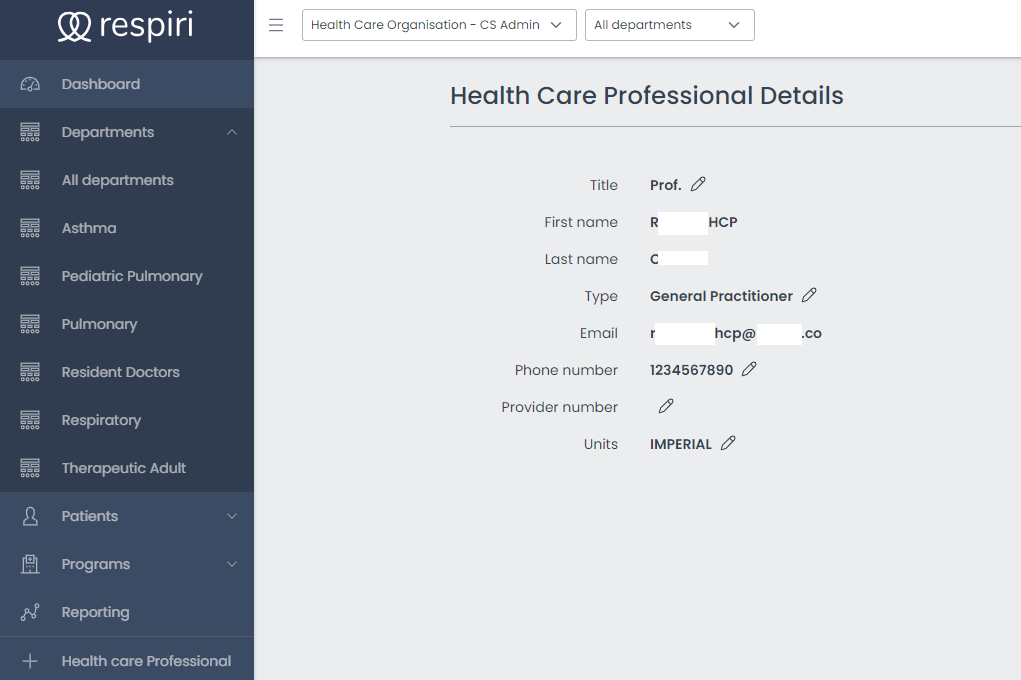This screenshot has height=680, width=1021.
Task: Toggle the hamburger sidebar menu icon
Action: point(276,25)
